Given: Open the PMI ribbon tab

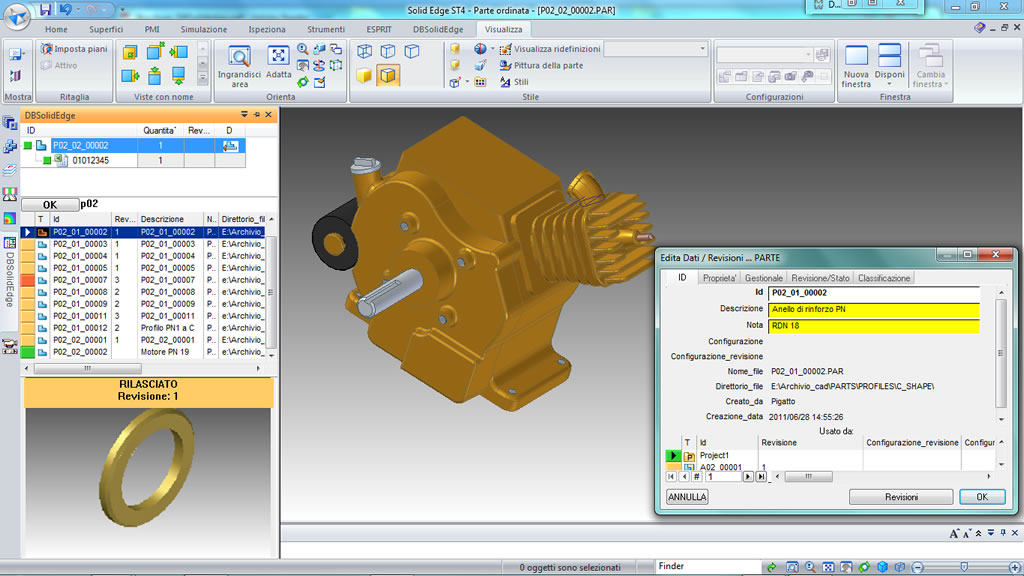Looking at the screenshot, I should [x=152, y=29].
